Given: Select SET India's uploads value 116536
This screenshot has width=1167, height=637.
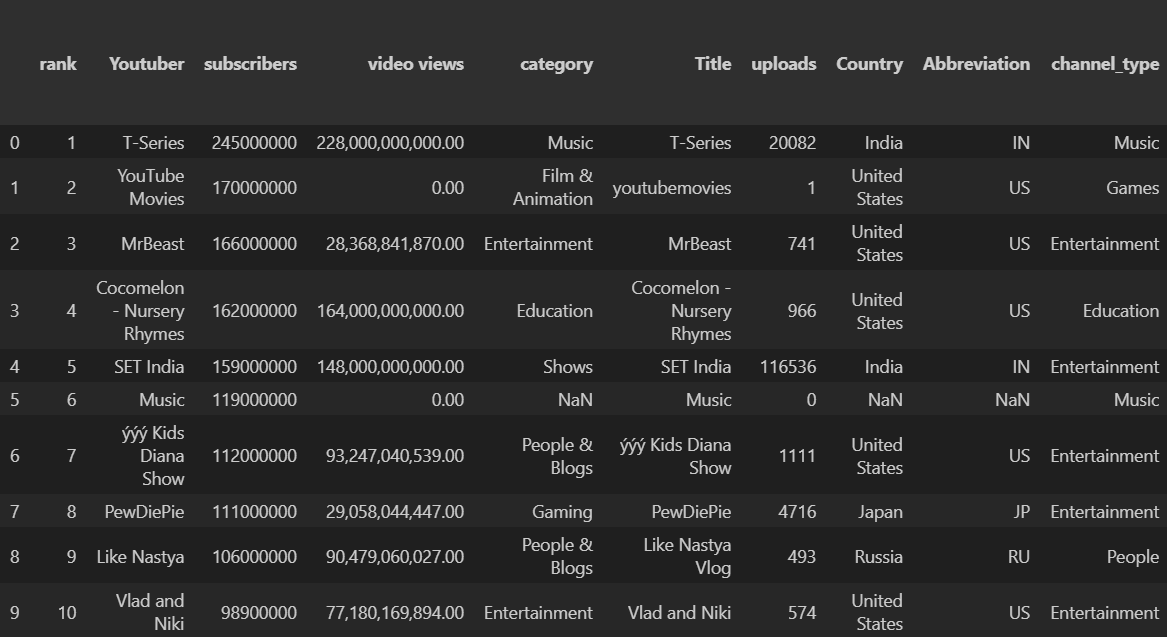Looking at the screenshot, I should point(788,367).
